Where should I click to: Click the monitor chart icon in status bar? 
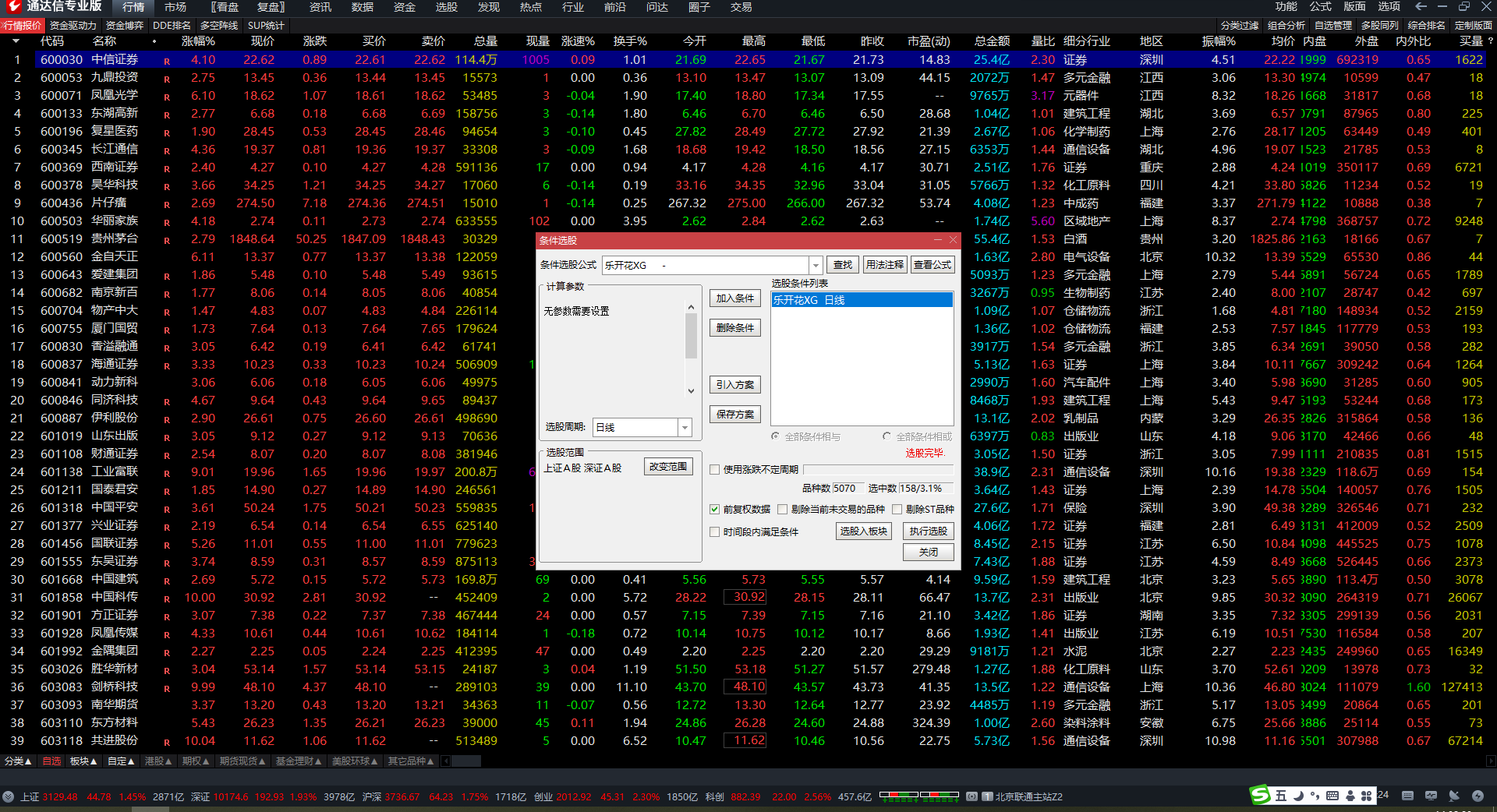tap(1431, 796)
